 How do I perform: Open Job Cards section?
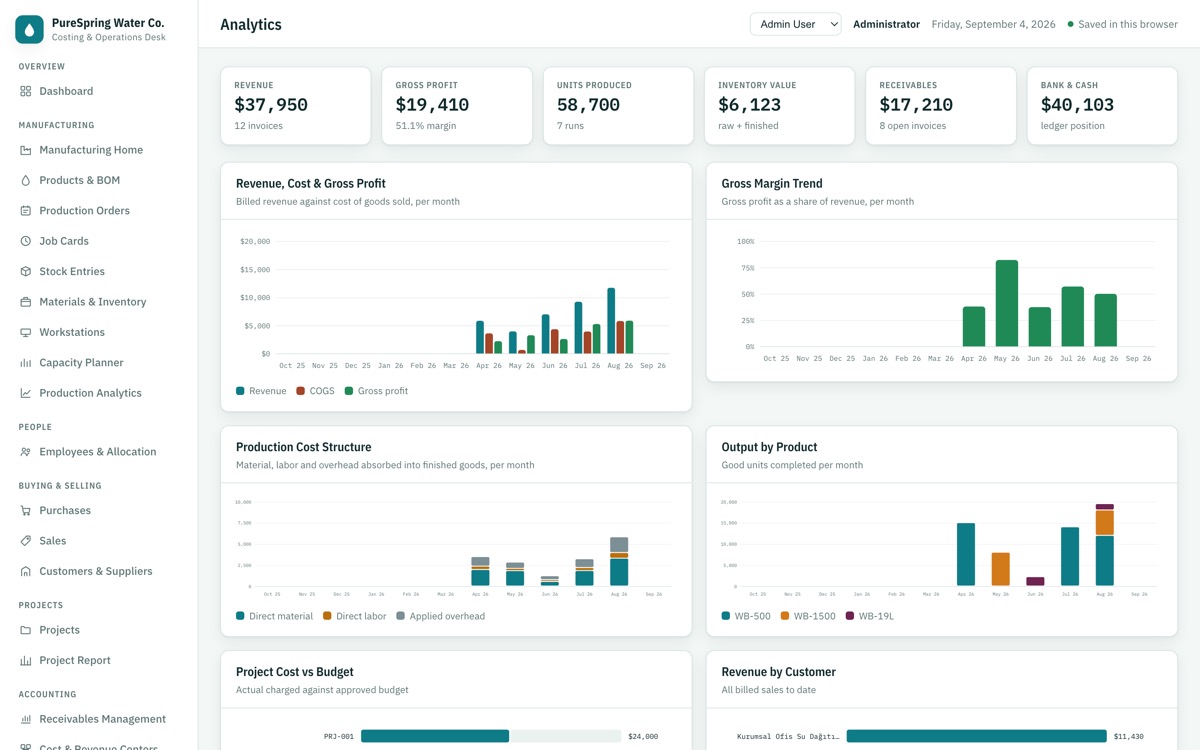coord(99,241)
